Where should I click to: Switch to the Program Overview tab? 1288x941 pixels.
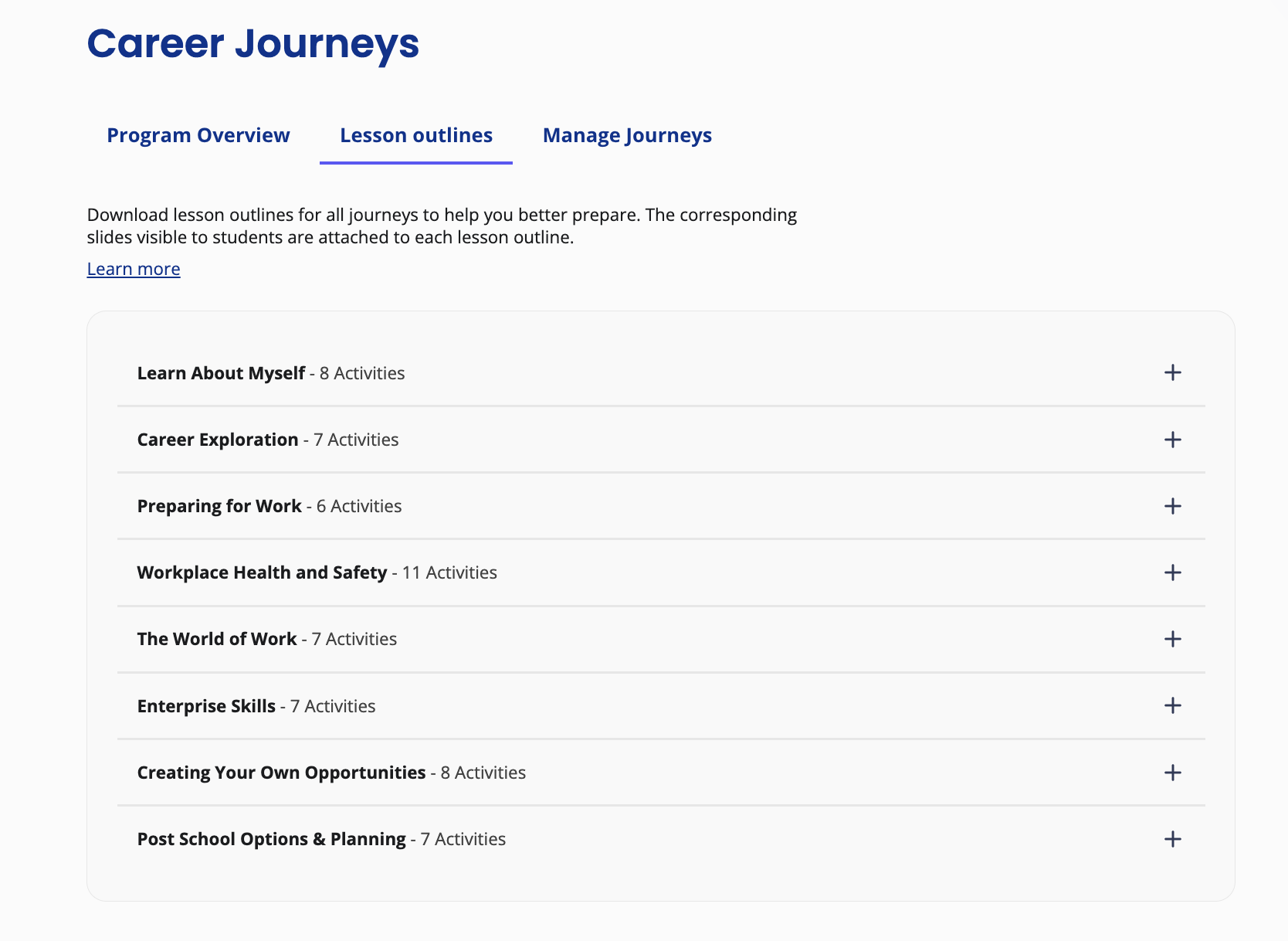coord(198,134)
